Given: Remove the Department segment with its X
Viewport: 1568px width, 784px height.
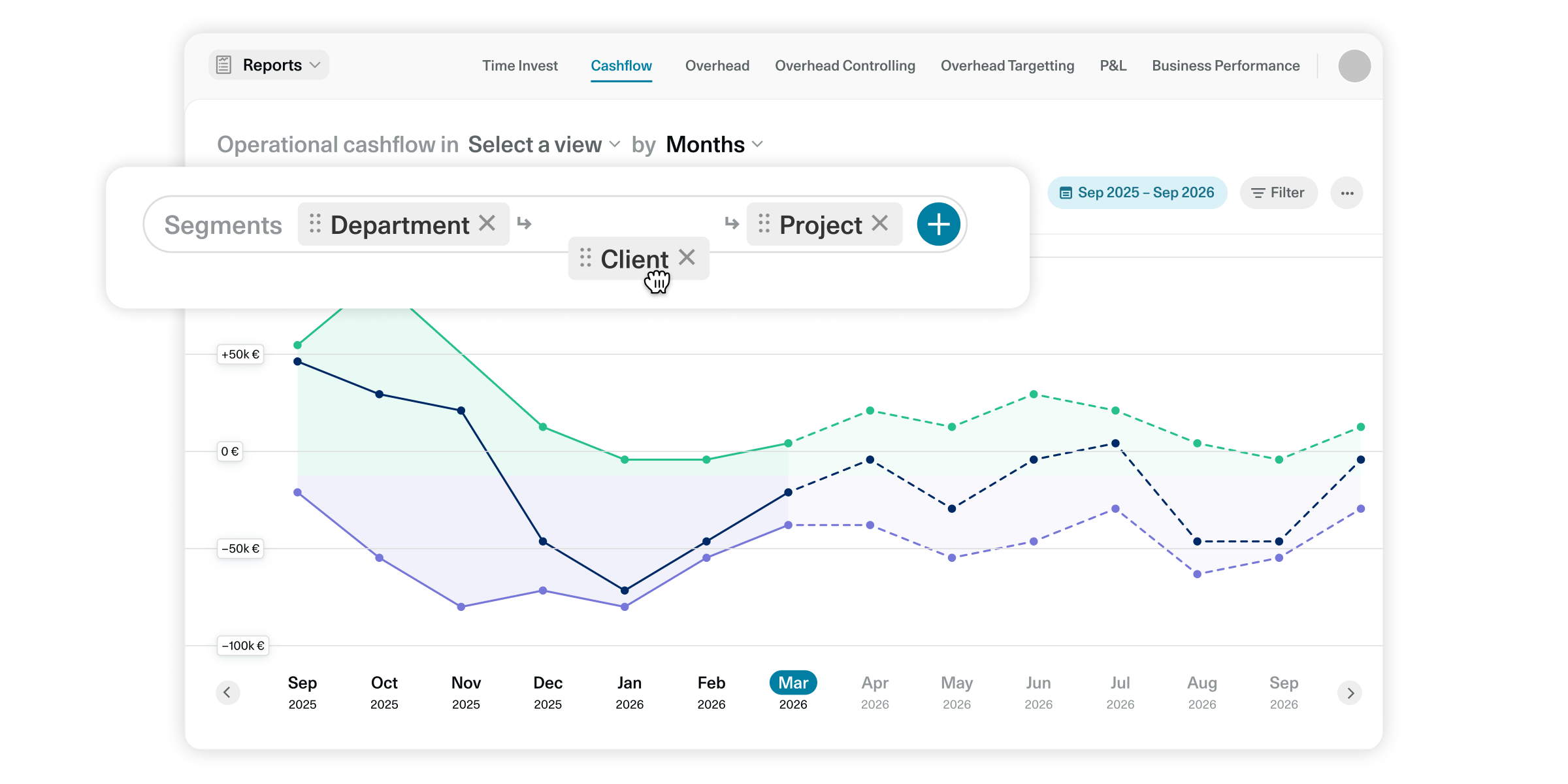Looking at the screenshot, I should pos(487,223).
